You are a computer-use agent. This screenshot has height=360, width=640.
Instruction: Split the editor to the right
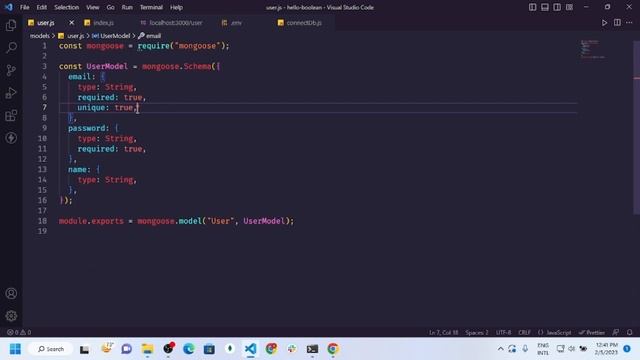coord(617,23)
